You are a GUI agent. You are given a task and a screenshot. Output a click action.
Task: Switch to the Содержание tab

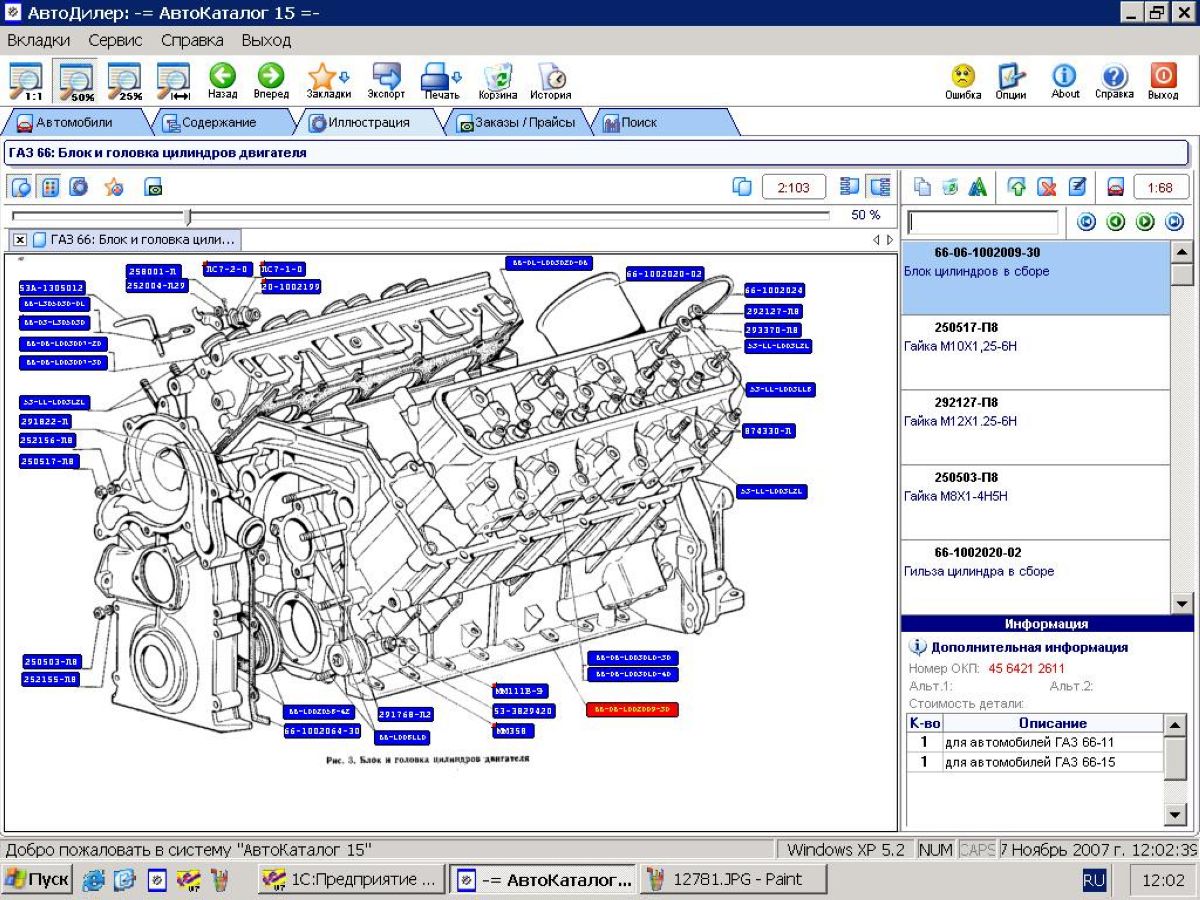click(x=218, y=123)
